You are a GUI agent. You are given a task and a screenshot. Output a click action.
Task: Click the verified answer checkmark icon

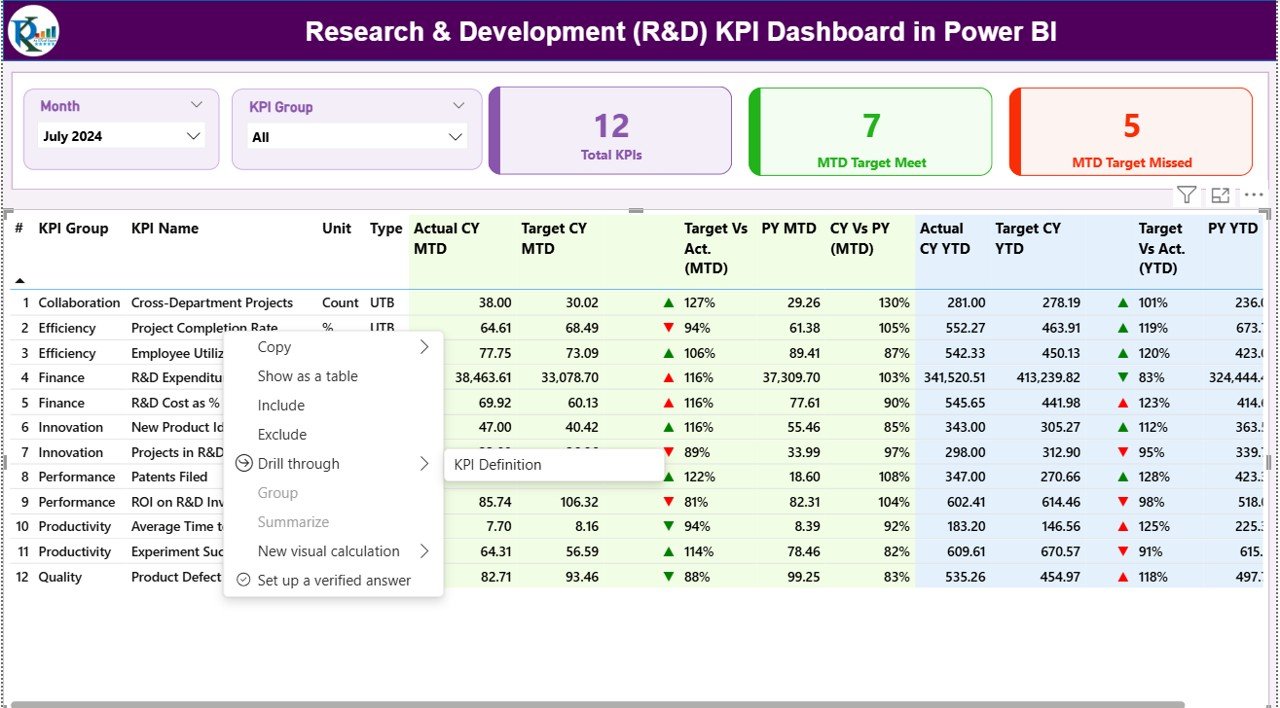click(243, 580)
